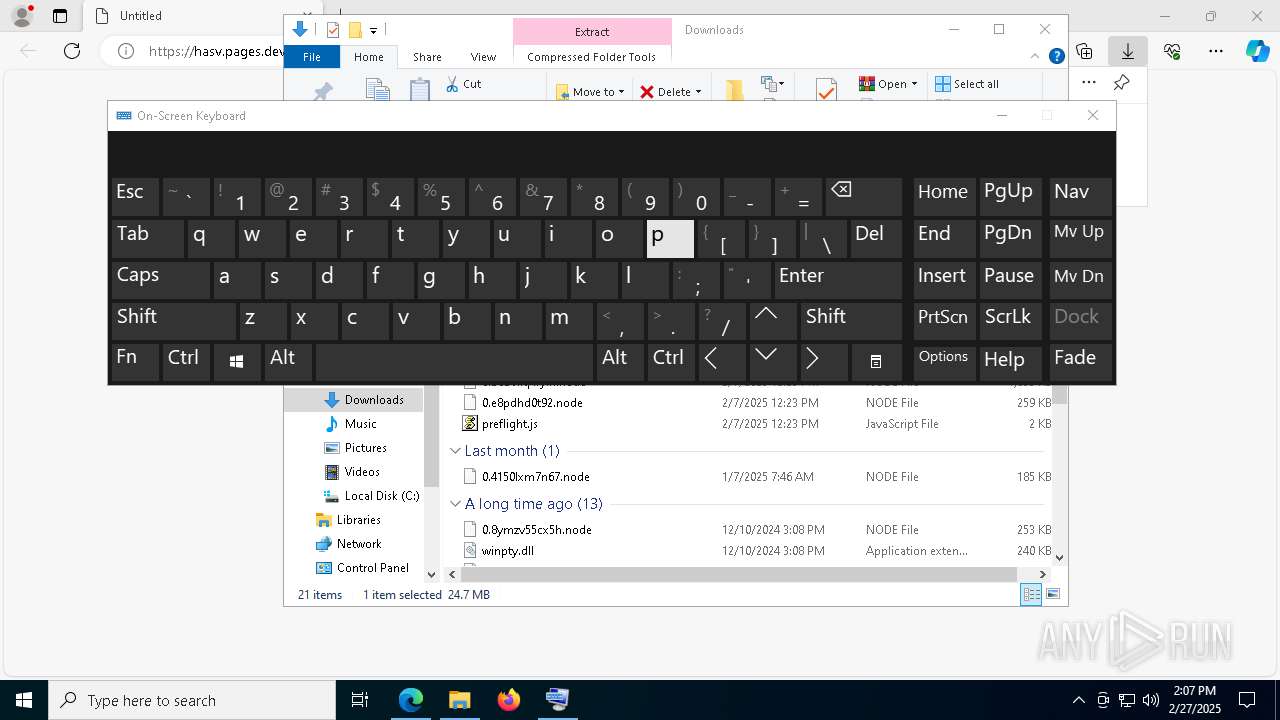Click the Properties checkmark icon in ribbon
This screenshot has width=1280, height=720.
pyautogui.click(x=826, y=90)
